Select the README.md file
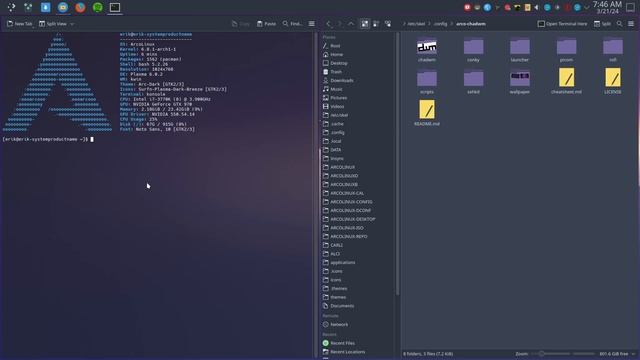Viewport: 640px width, 360px height. 427,113
